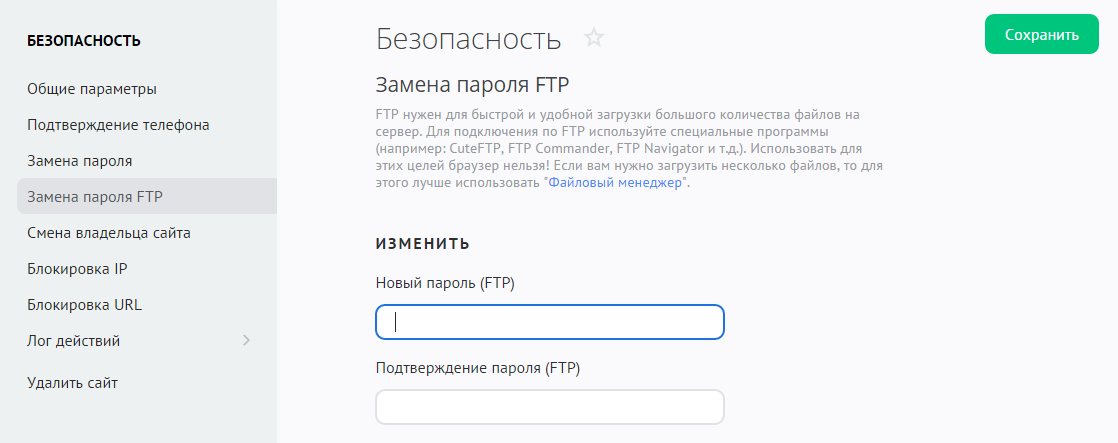Expand the Лог действий chevron arrow
Viewport: 1118px width, 443px height.
pos(246,341)
